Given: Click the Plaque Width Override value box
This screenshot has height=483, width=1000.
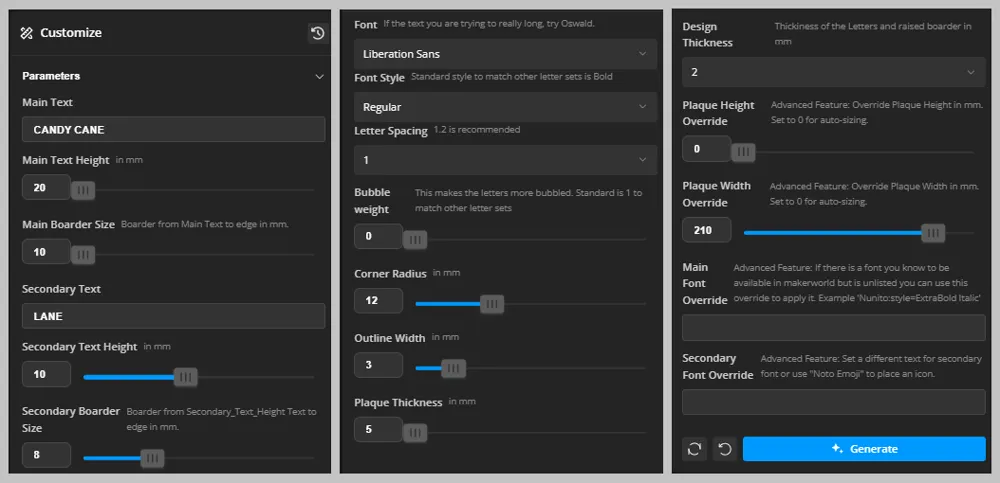Looking at the screenshot, I should point(707,230).
